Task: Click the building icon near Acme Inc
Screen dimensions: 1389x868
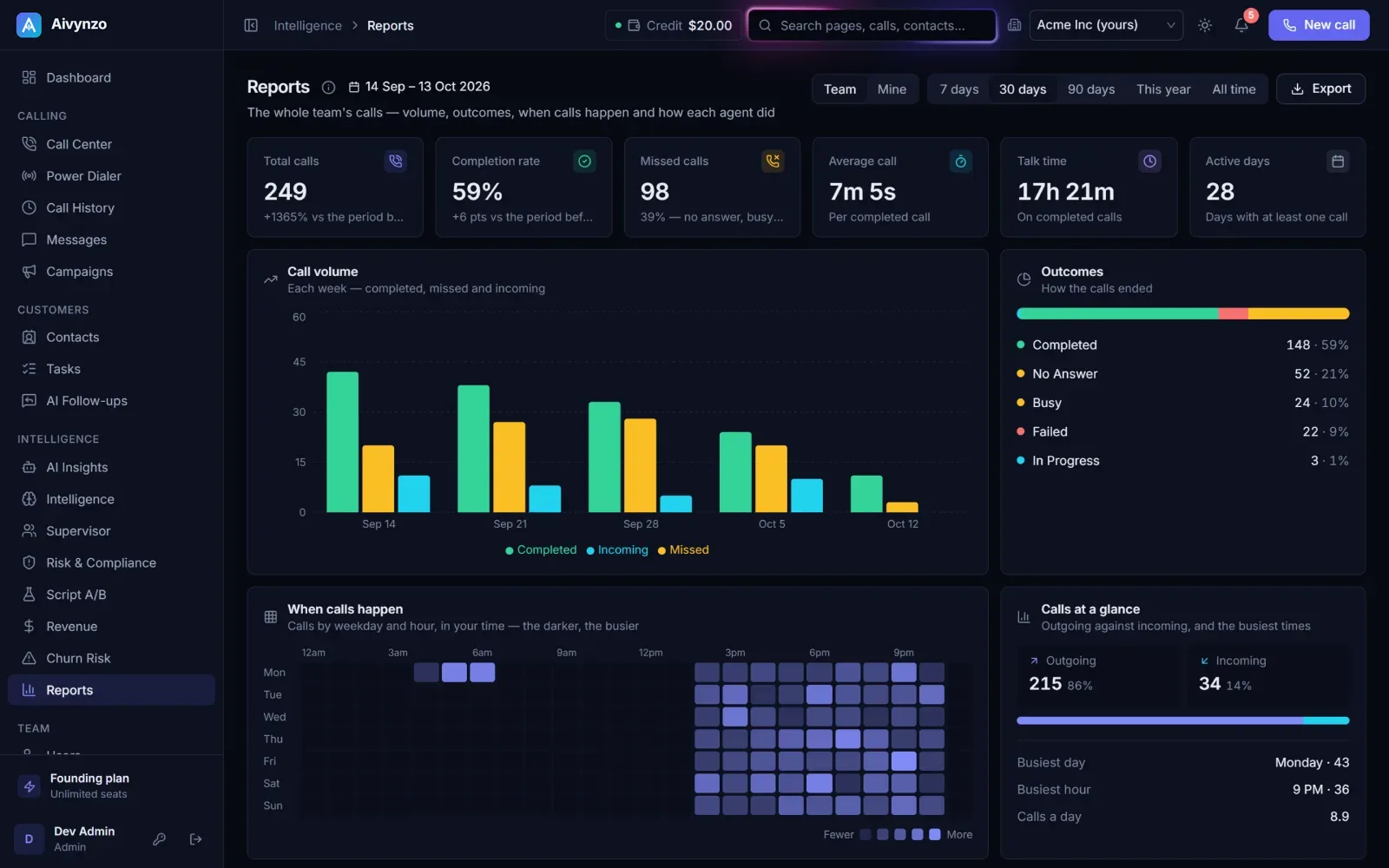Action: (1014, 25)
